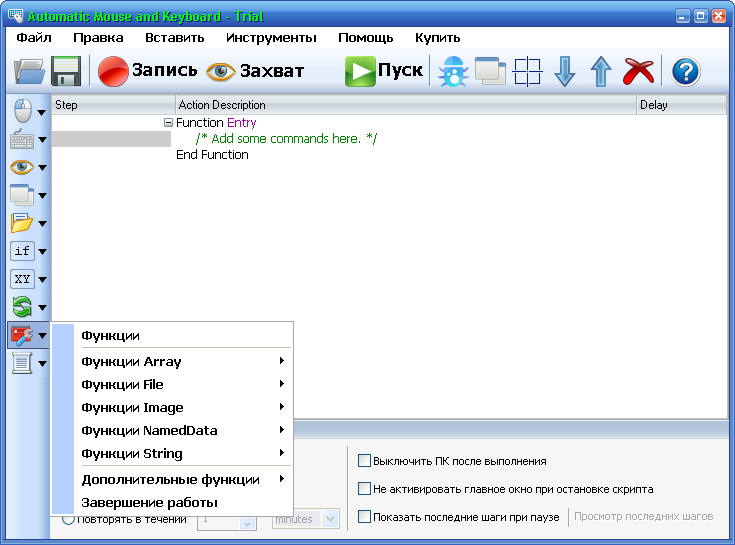Delete step with the red X icon
Screen dimensions: 735x545
tap(638, 72)
